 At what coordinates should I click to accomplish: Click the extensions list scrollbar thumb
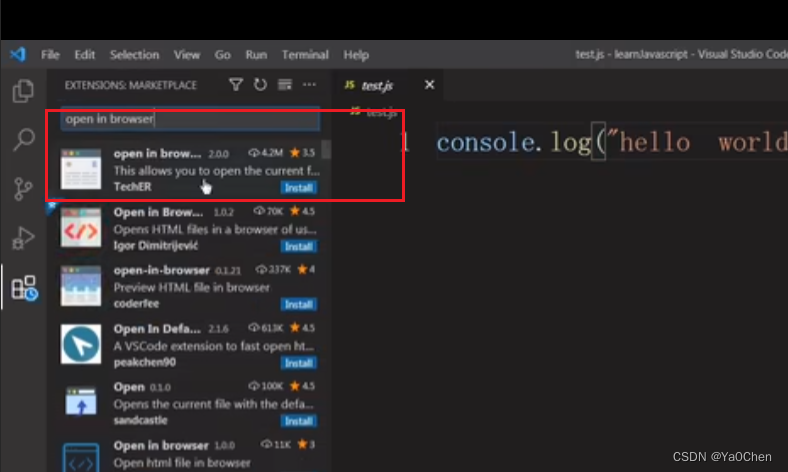tap(326, 149)
